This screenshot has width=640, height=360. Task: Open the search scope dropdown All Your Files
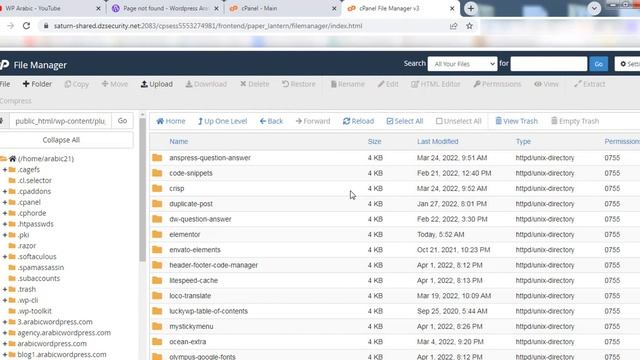point(462,64)
